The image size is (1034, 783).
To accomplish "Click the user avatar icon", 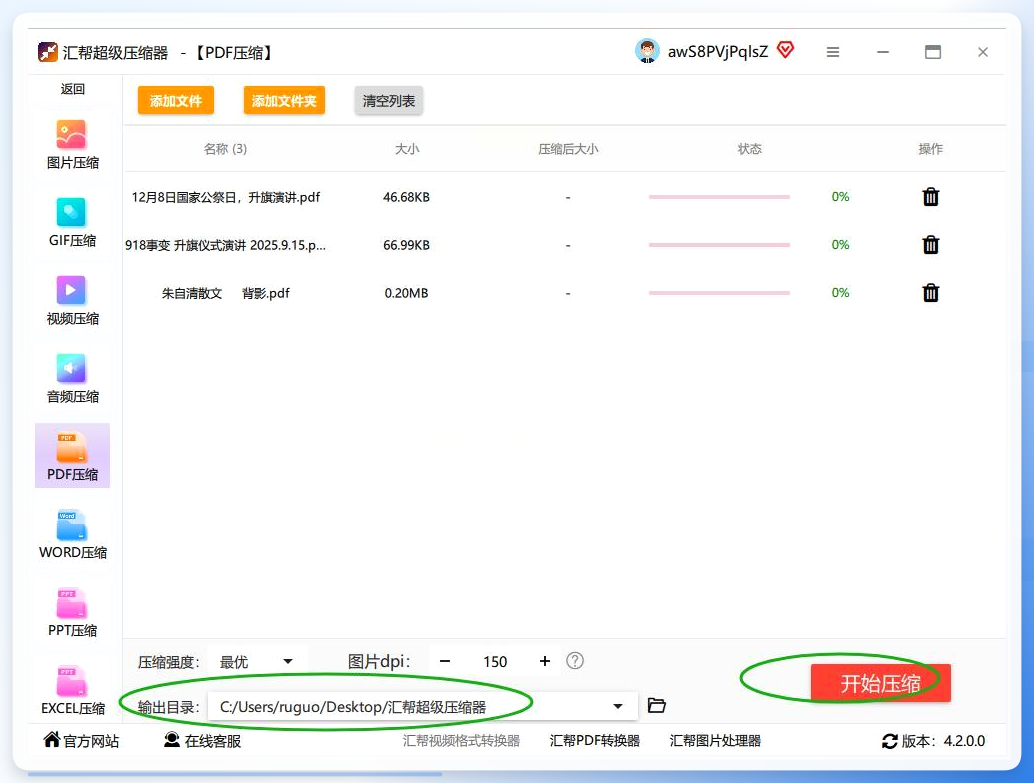I will click(x=647, y=51).
